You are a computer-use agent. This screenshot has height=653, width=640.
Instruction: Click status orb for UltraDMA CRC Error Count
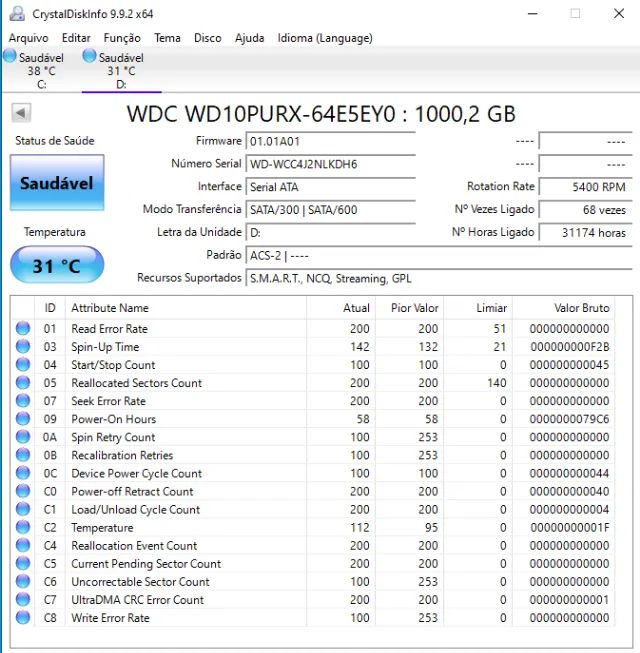(x=23, y=599)
